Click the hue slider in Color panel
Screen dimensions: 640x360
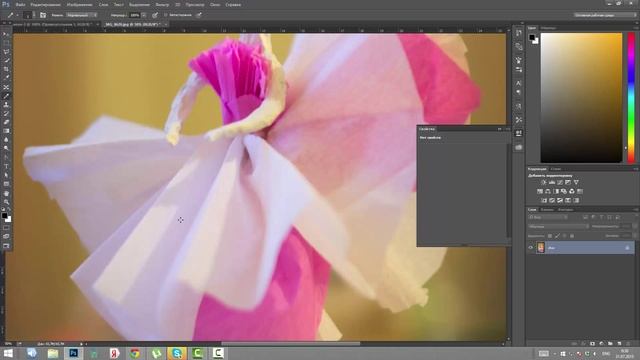(x=631, y=98)
